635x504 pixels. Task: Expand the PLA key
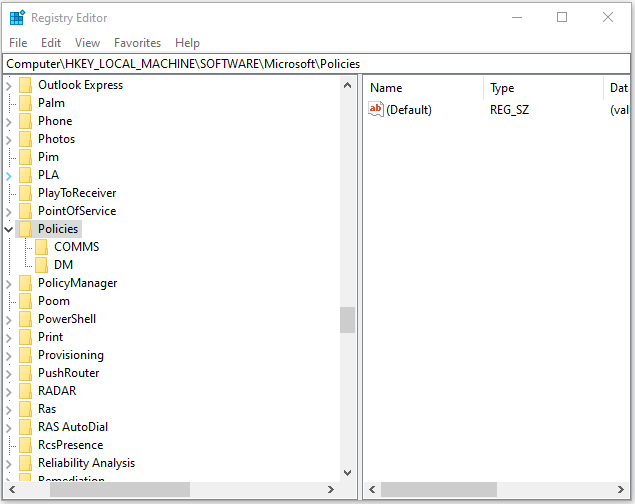tap(9, 176)
